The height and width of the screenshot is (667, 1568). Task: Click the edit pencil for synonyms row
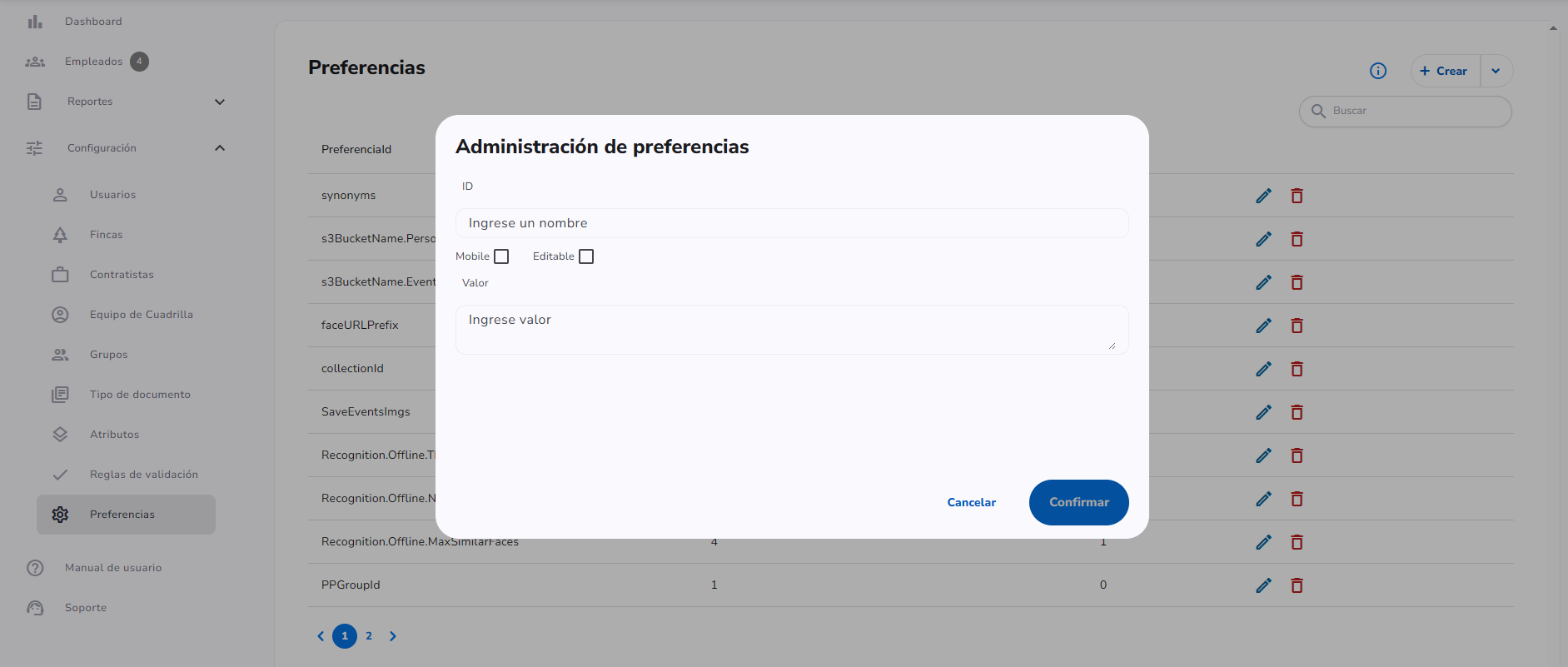point(1263,196)
